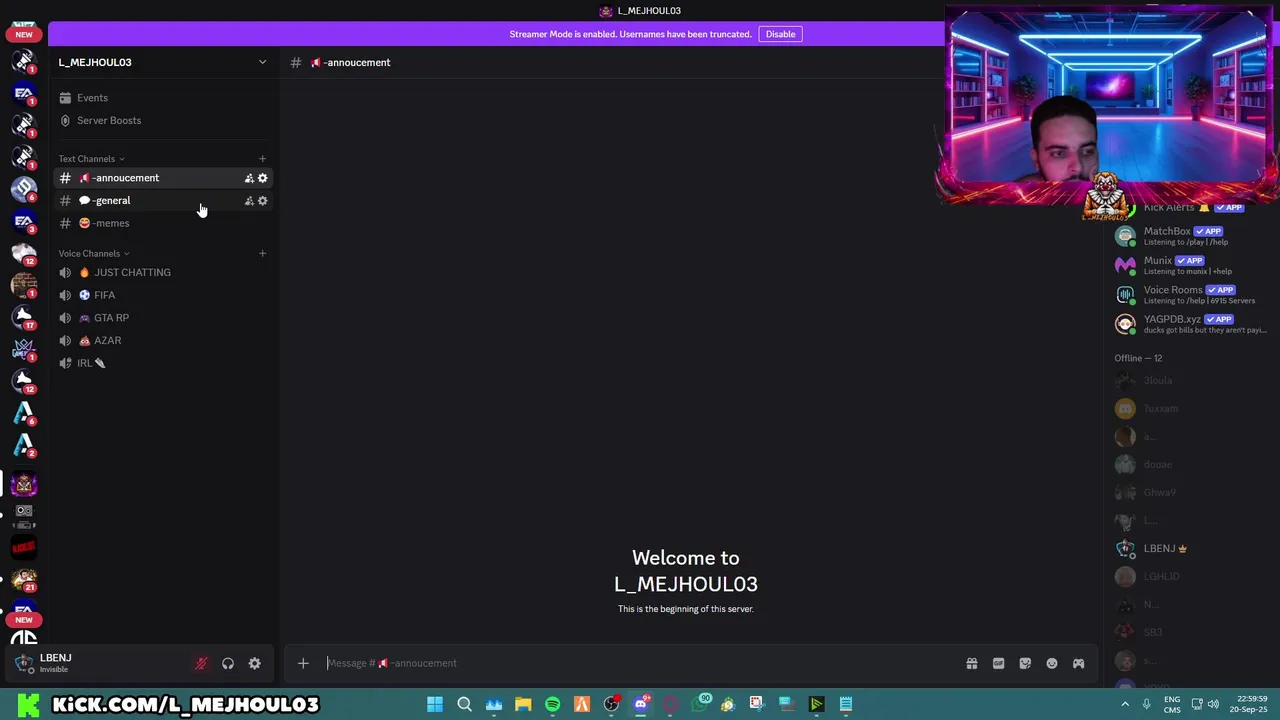Toggle deafen headphones in user panel
The width and height of the screenshot is (1280, 720).
[228, 664]
